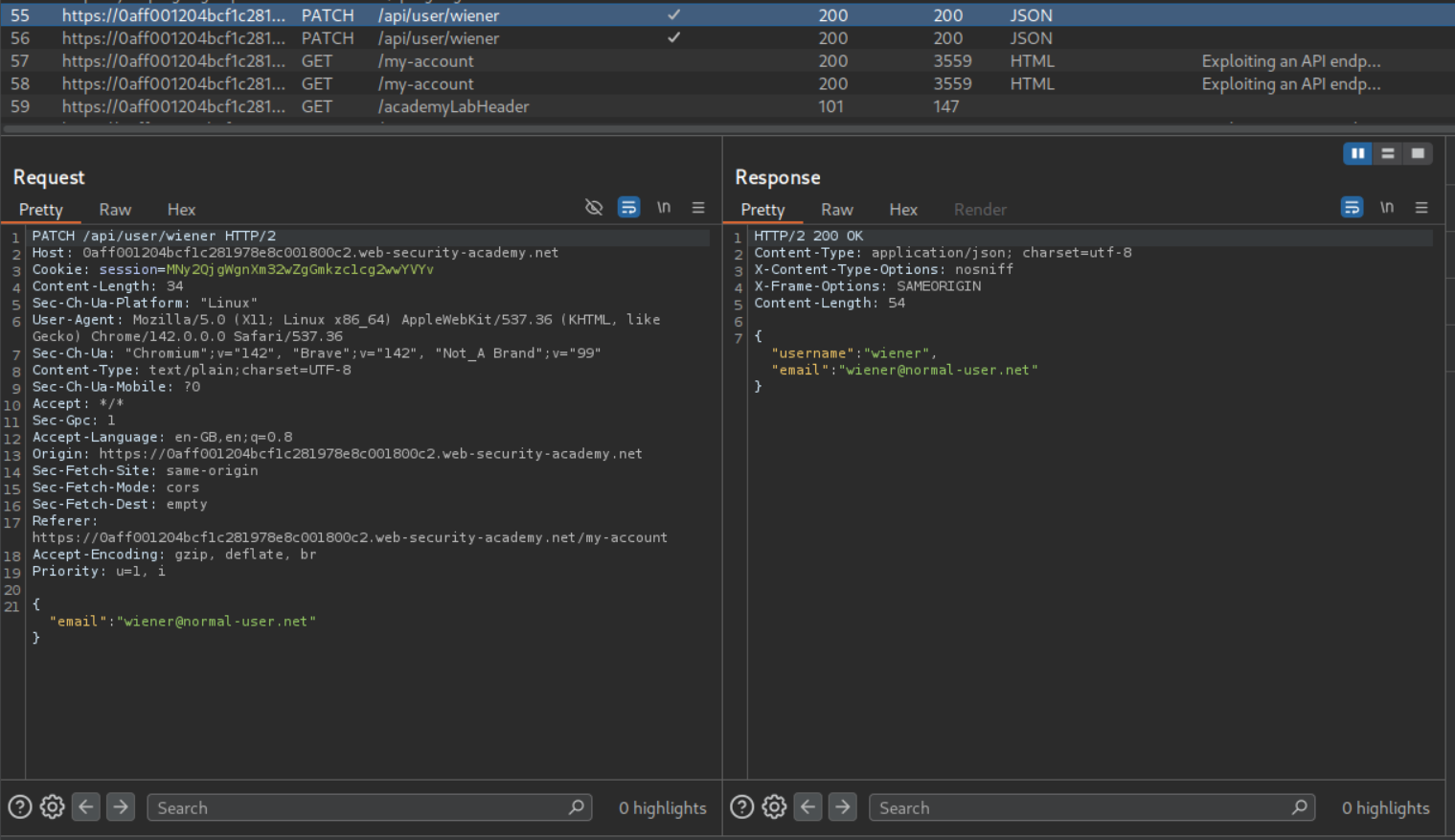Image resolution: width=1455 pixels, height=840 pixels.
Task: Select request 57 GET /my-account row
Action: [425, 61]
